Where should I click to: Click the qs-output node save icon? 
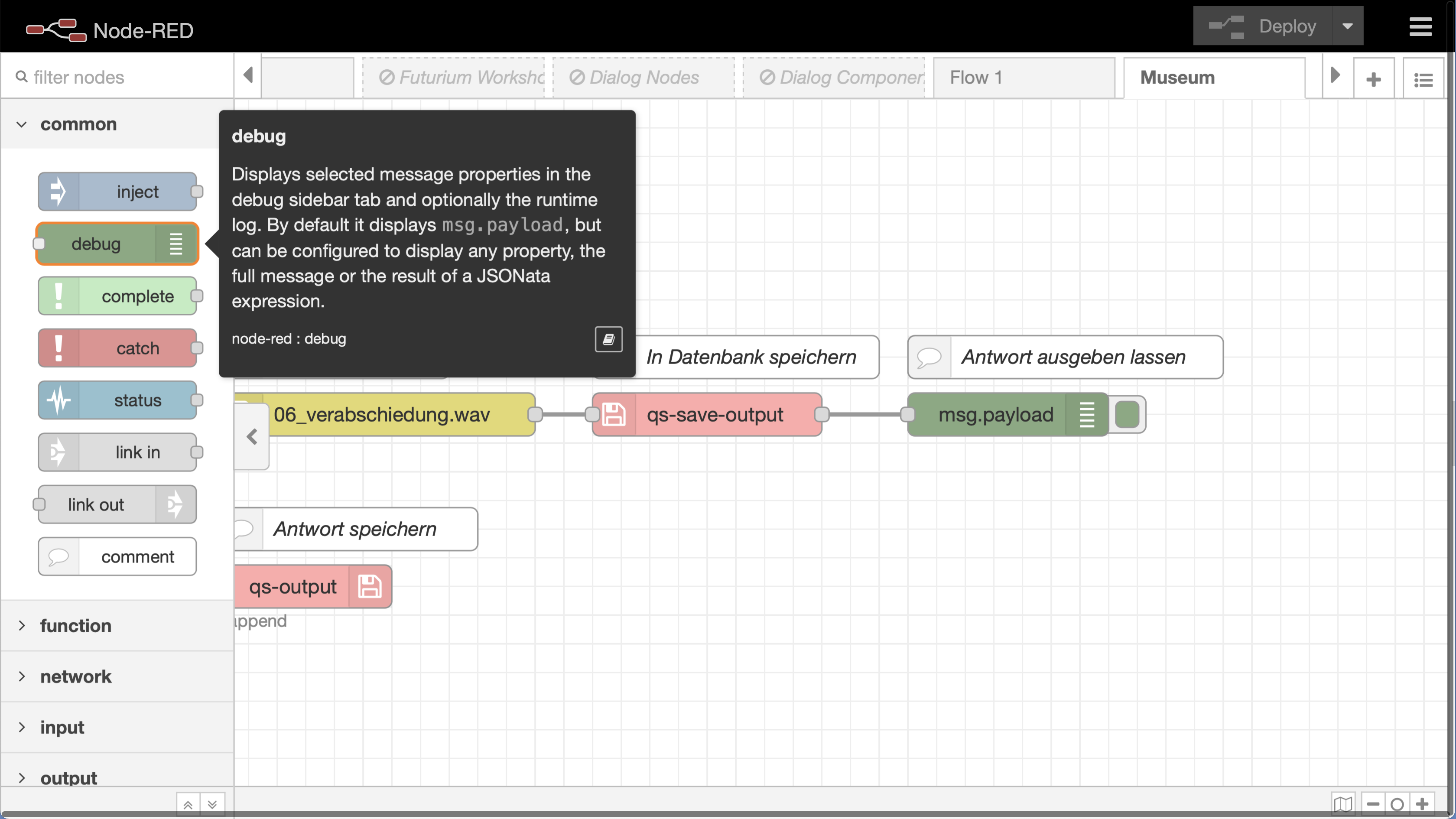[370, 586]
